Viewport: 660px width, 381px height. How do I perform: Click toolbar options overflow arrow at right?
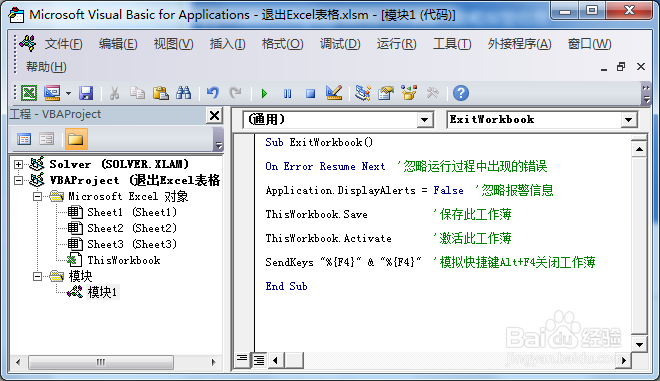tap(646, 93)
